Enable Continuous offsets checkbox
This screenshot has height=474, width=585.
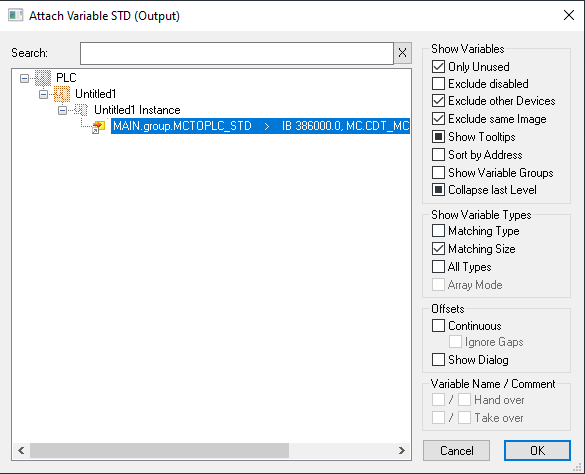click(x=438, y=325)
